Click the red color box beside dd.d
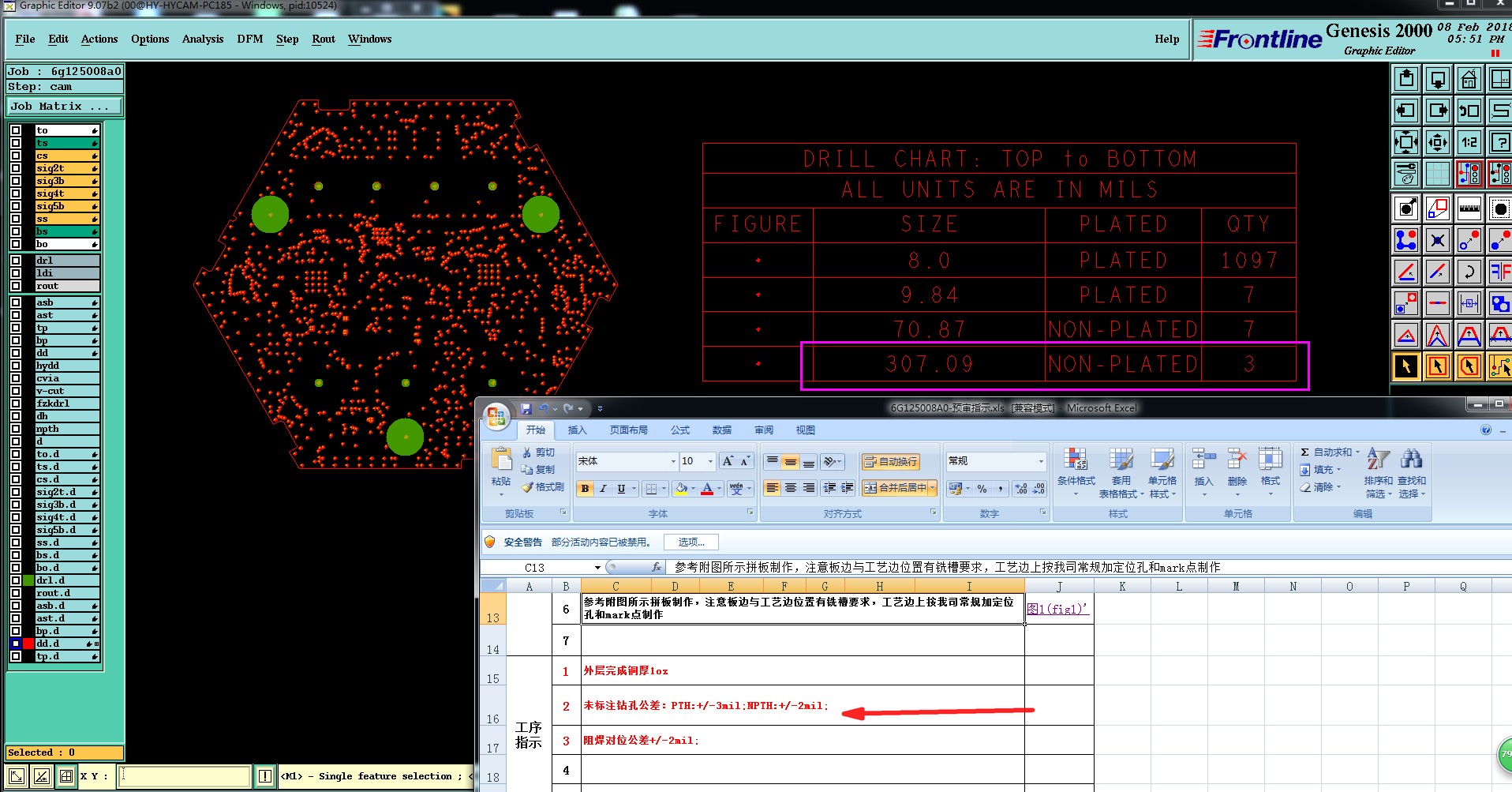Screen dimensions: 1512x792 (28, 644)
